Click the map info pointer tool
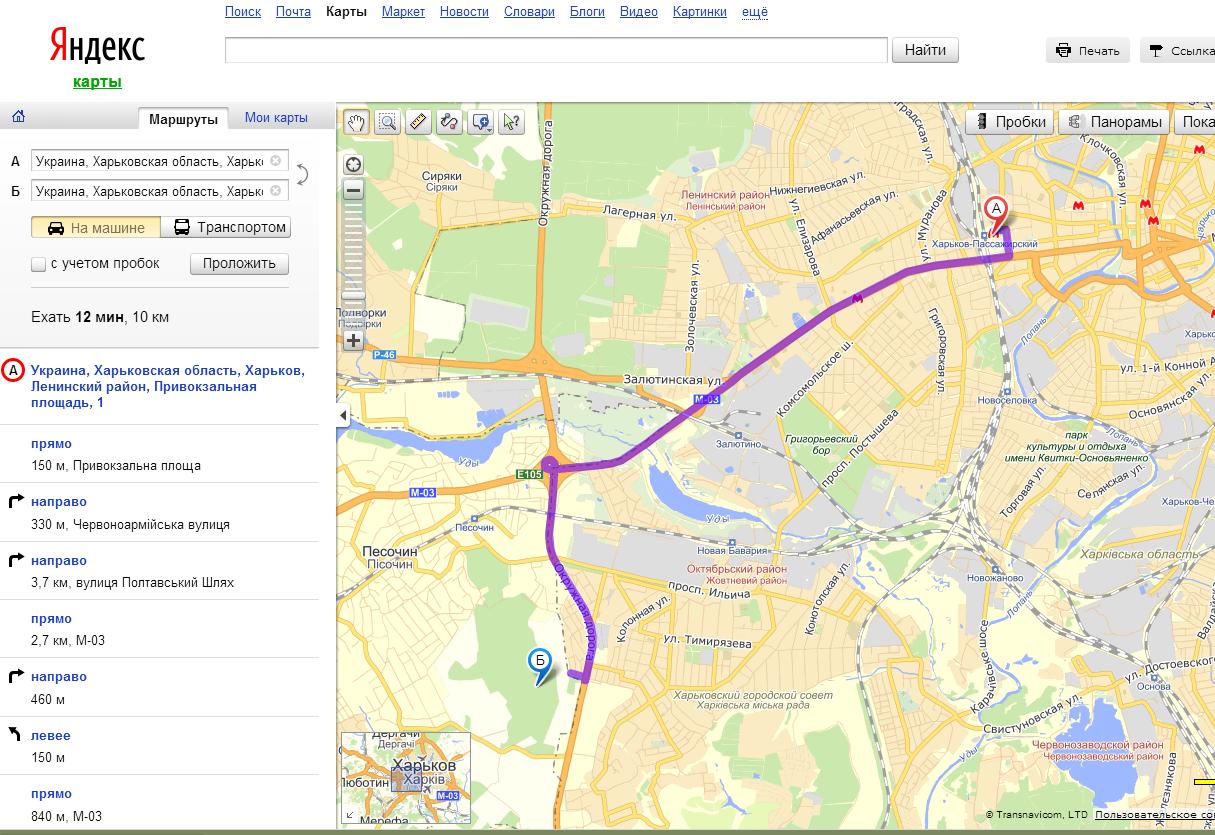This screenshot has height=835, width=1215. (511, 122)
